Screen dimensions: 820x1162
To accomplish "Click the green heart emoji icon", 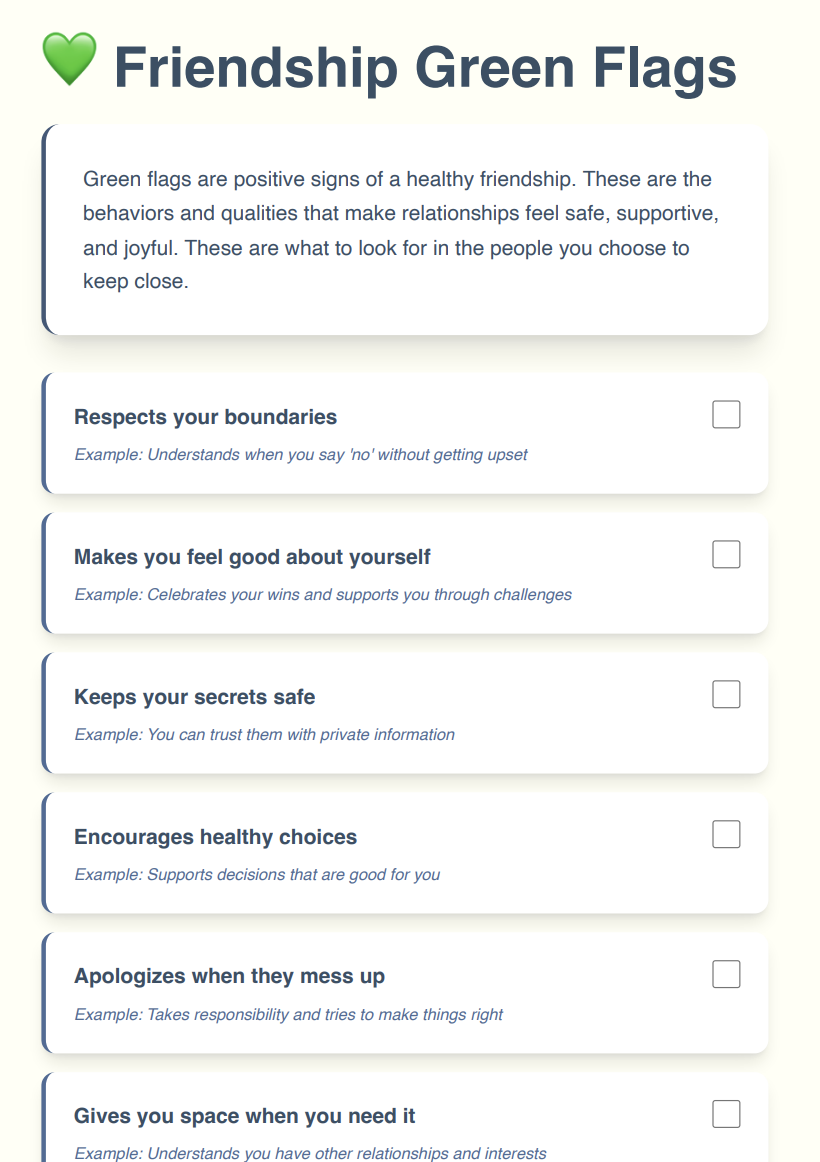I will point(69,60).
